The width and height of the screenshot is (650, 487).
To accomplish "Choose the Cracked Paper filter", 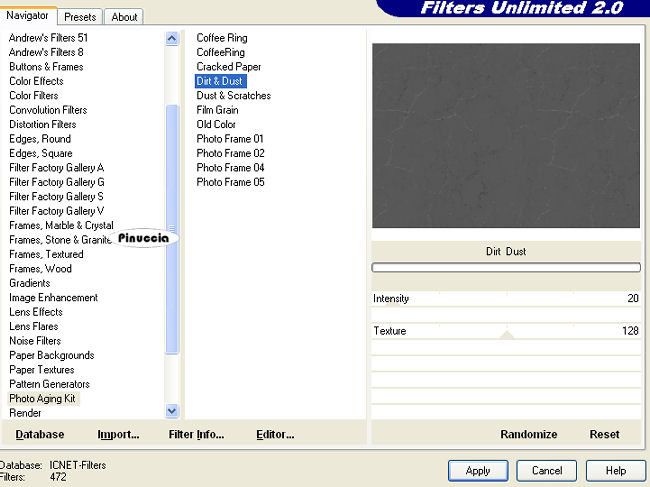I will pyautogui.click(x=229, y=67).
